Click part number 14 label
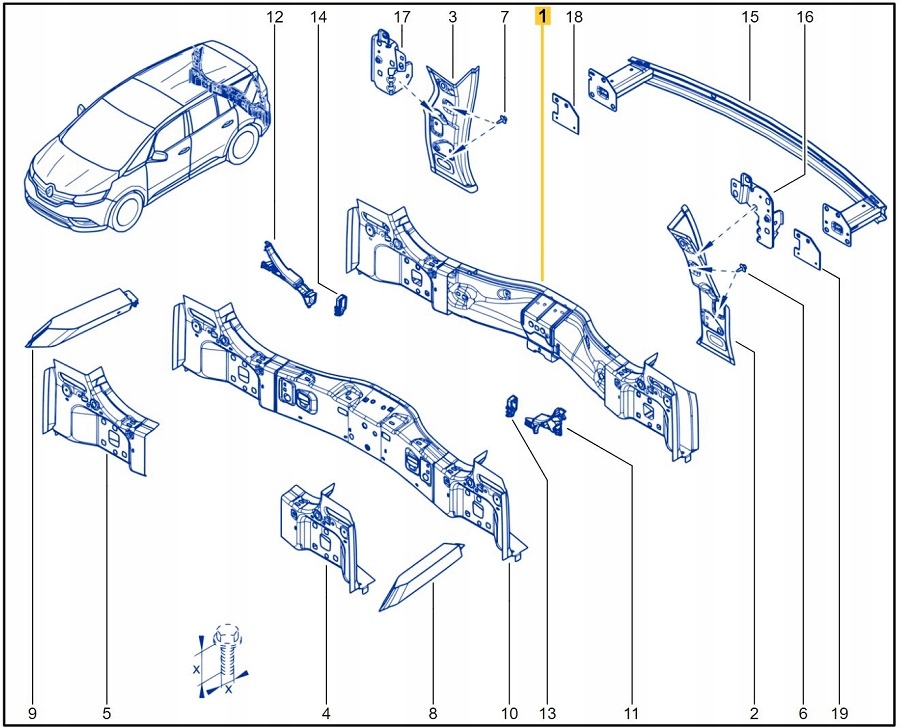 tap(319, 17)
